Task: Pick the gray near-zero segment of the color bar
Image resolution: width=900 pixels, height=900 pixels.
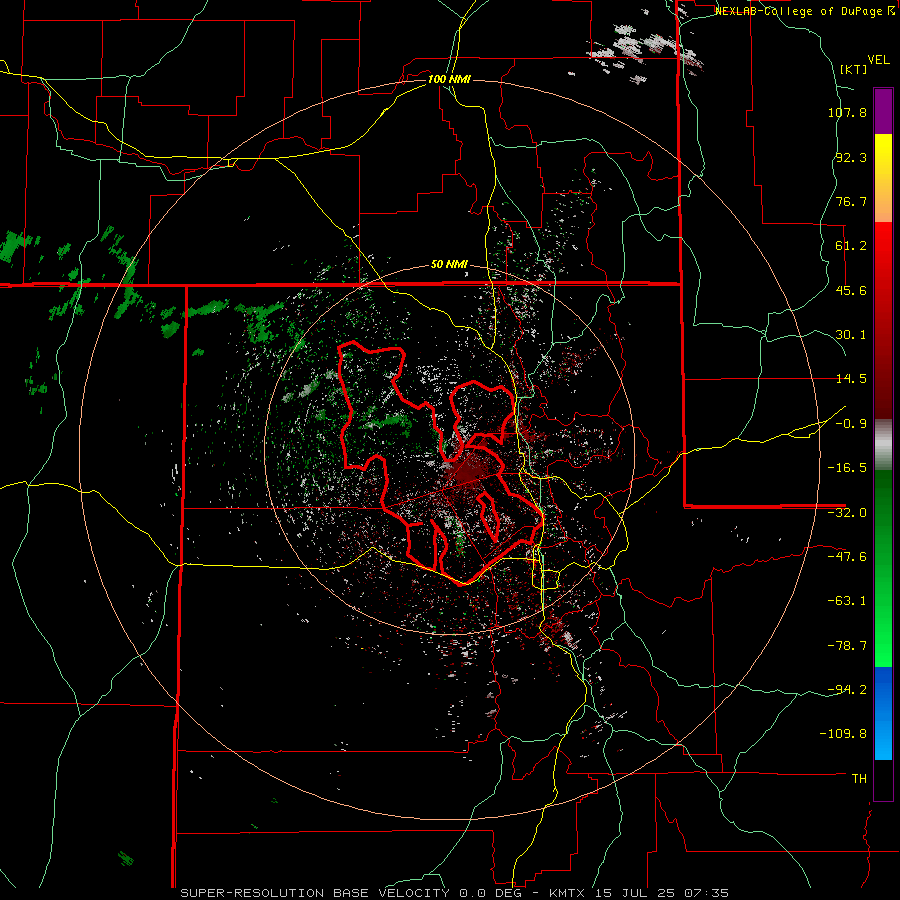Action: [x=883, y=445]
